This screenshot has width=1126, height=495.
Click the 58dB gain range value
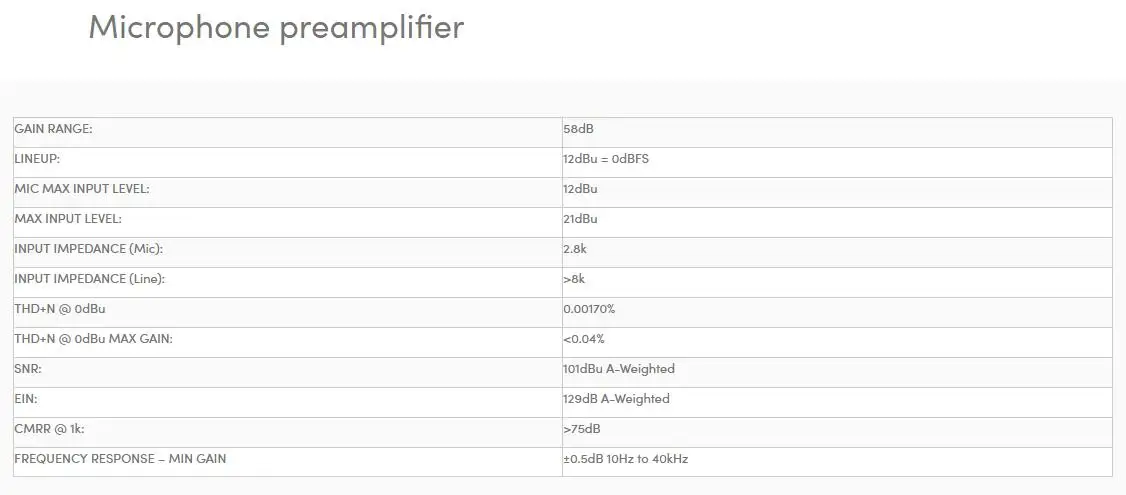click(579, 129)
